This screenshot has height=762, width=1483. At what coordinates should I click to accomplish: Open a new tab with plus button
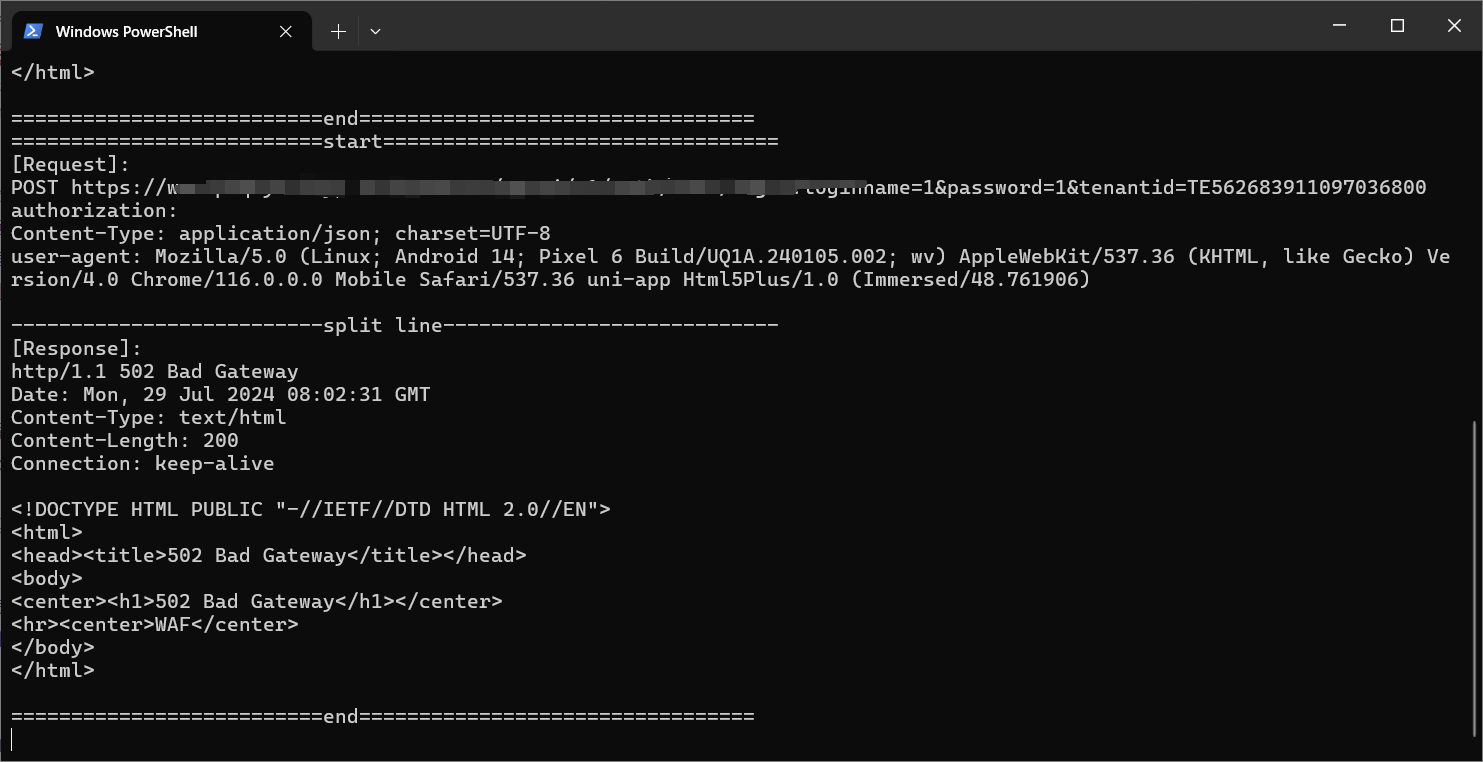point(338,31)
